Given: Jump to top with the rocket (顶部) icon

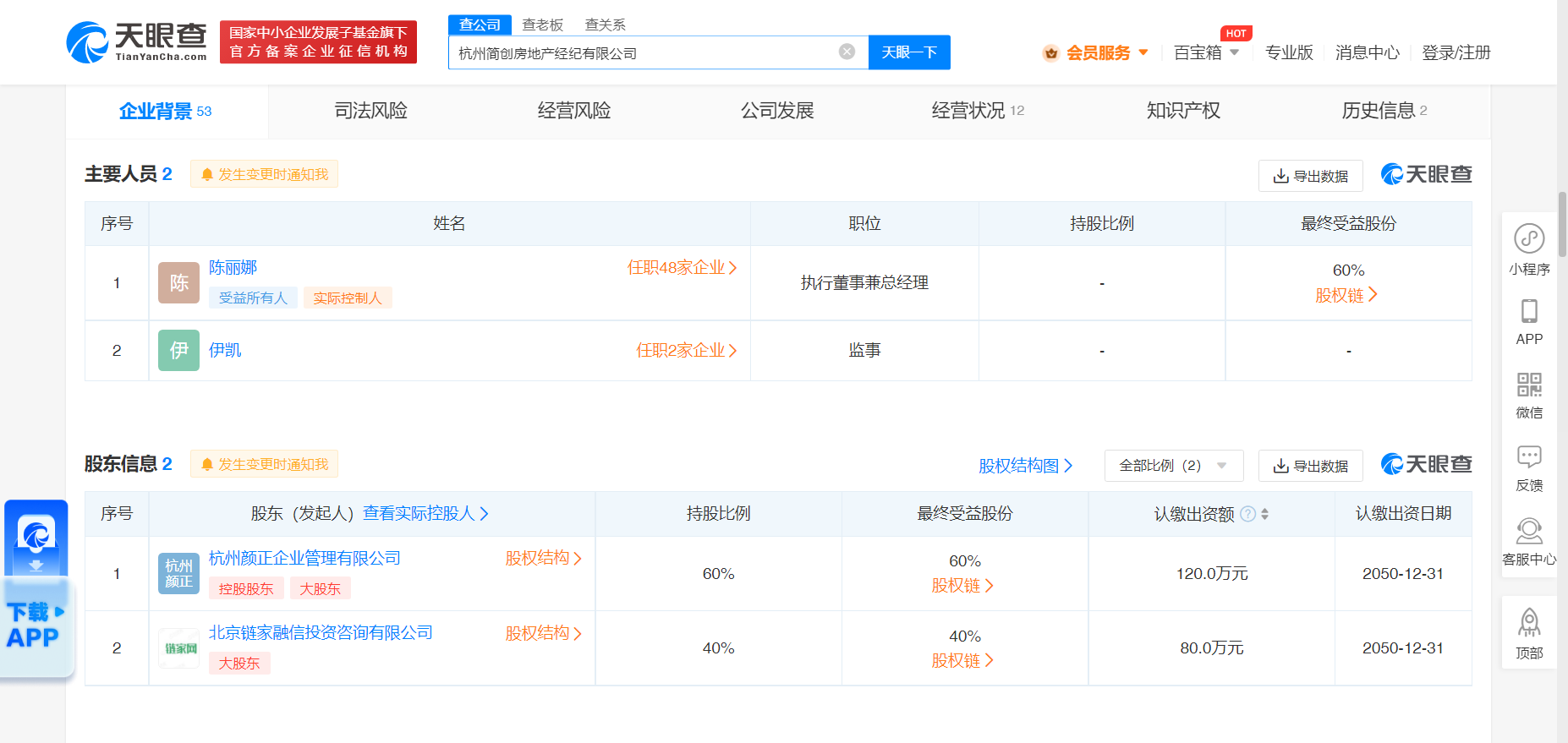Looking at the screenshot, I should tap(1529, 623).
